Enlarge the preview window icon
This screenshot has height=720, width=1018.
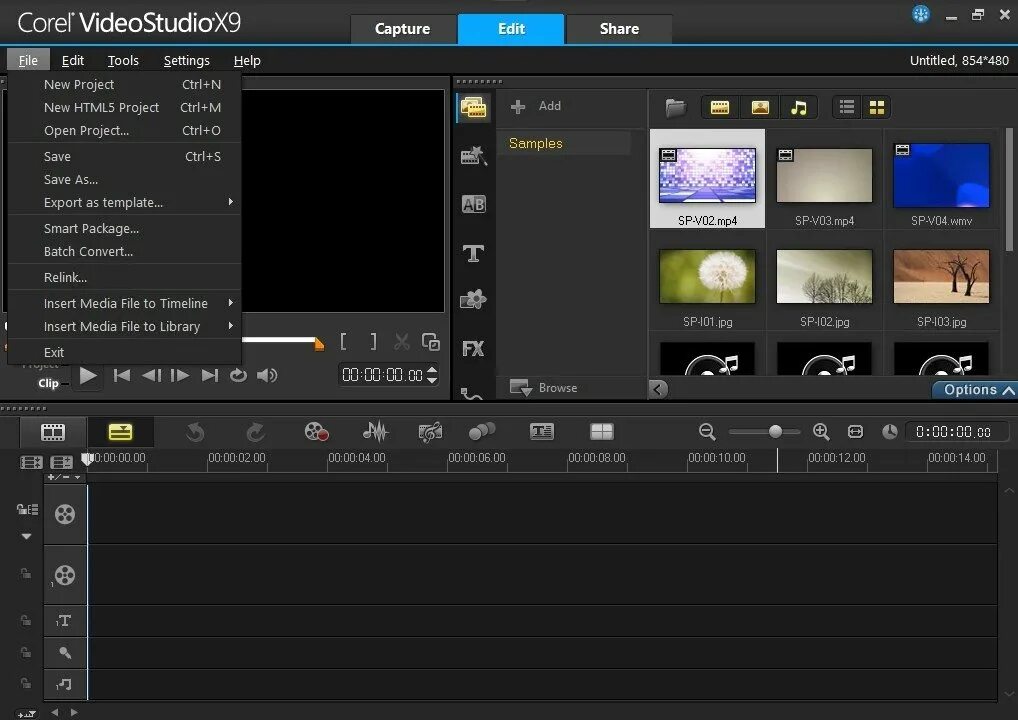click(x=430, y=341)
